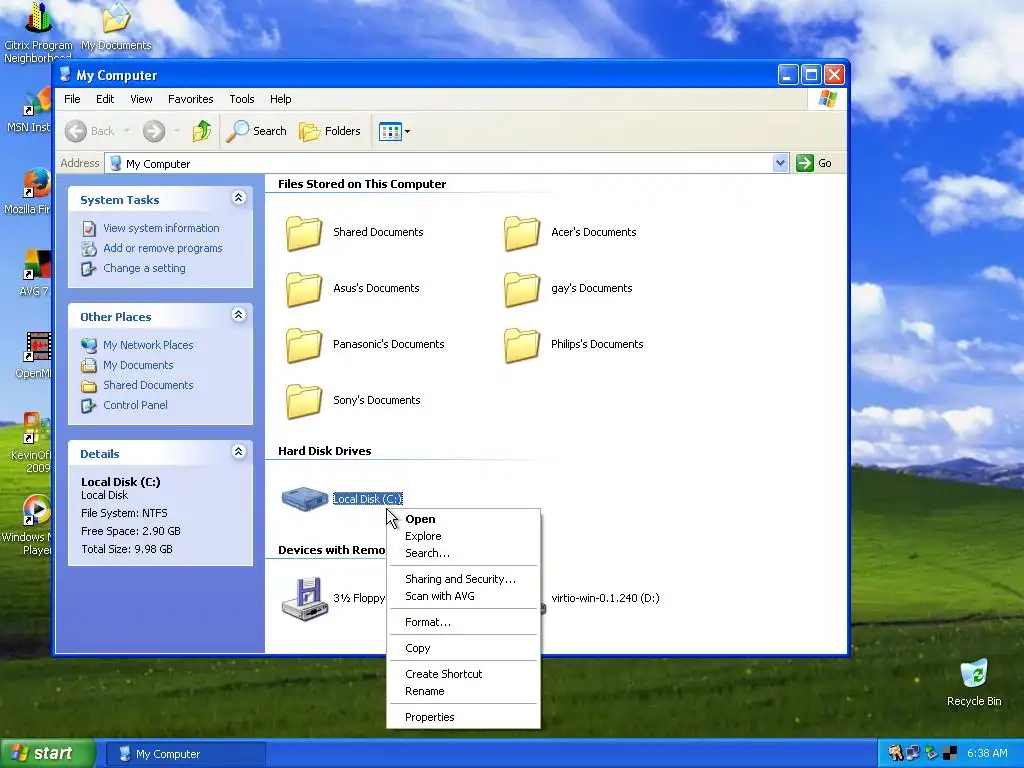Click the My Computer title bar icon
This screenshot has height=768, width=1024.
coord(65,74)
